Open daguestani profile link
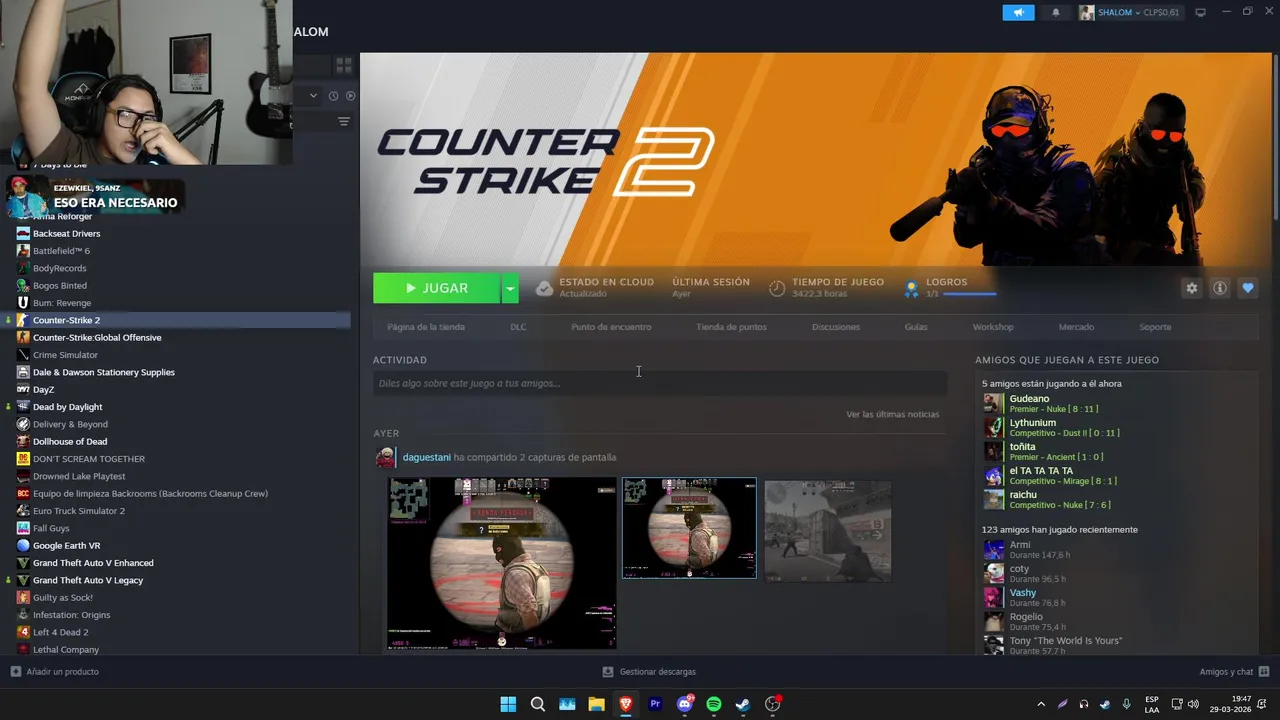 [x=427, y=457]
